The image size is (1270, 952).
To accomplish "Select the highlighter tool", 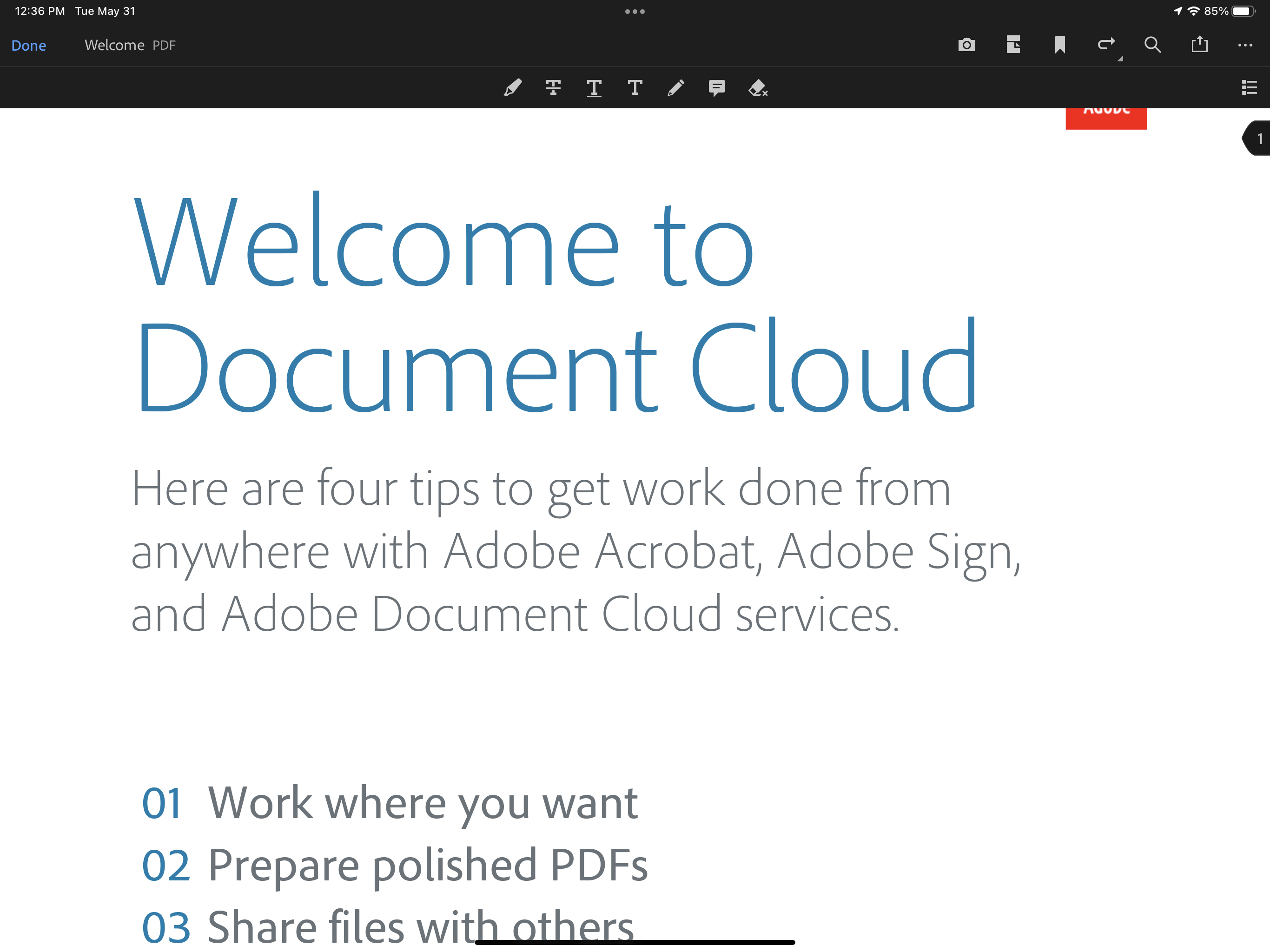I will click(x=513, y=88).
